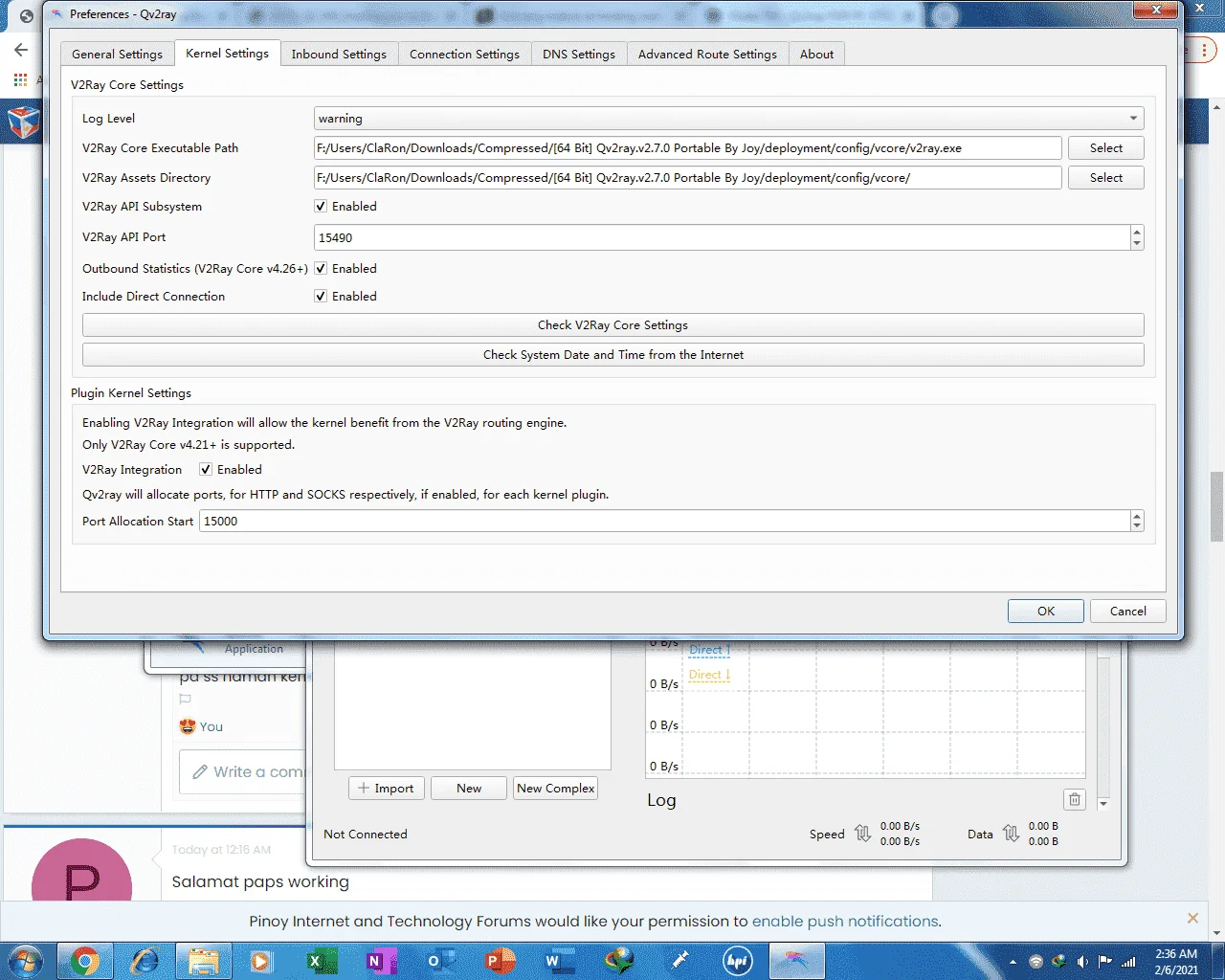Open the media player taskbar icon
Screen dimensions: 1225x980
pyautogui.click(x=261, y=961)
